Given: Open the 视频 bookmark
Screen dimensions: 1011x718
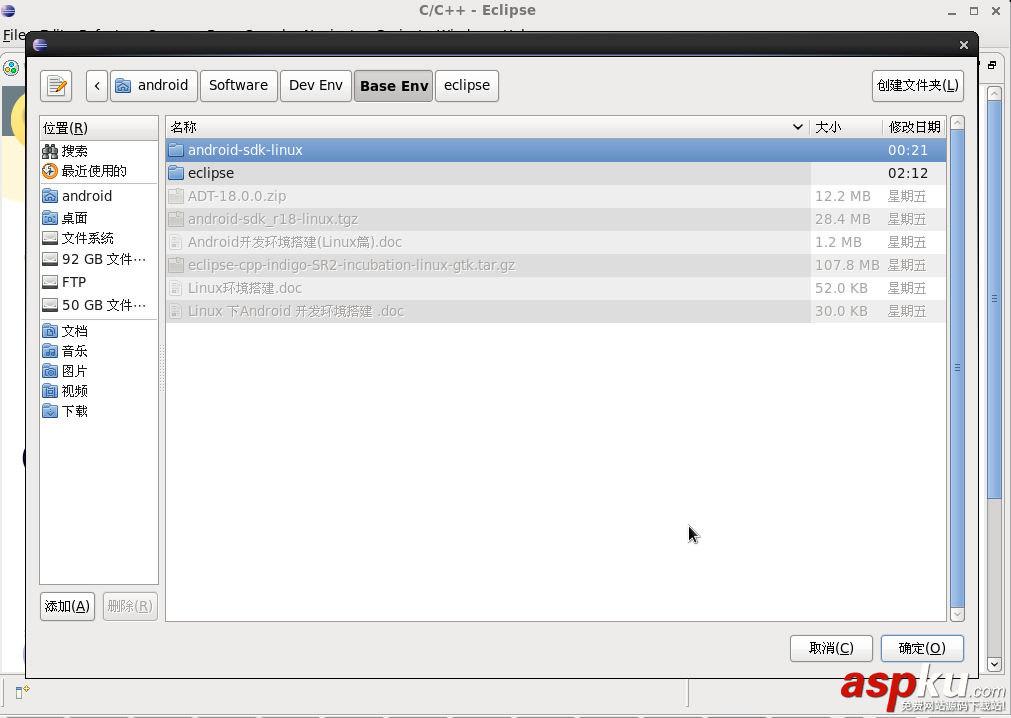Looking at the screenshot, I should pos(99,391).
